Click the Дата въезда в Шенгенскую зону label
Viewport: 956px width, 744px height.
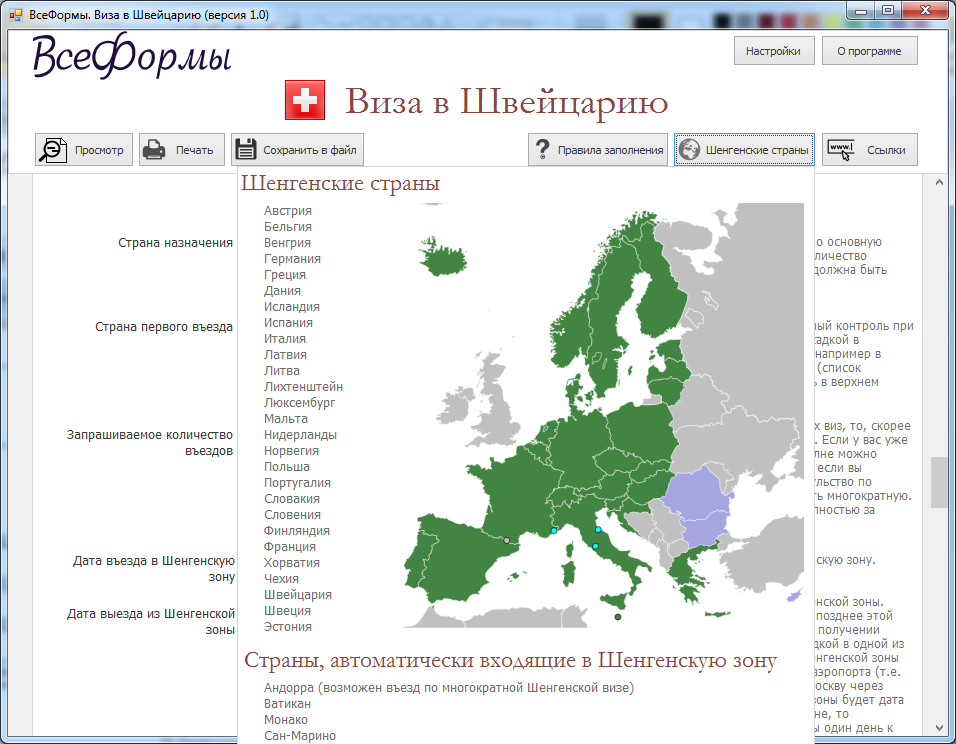click(x=154, y=568)
